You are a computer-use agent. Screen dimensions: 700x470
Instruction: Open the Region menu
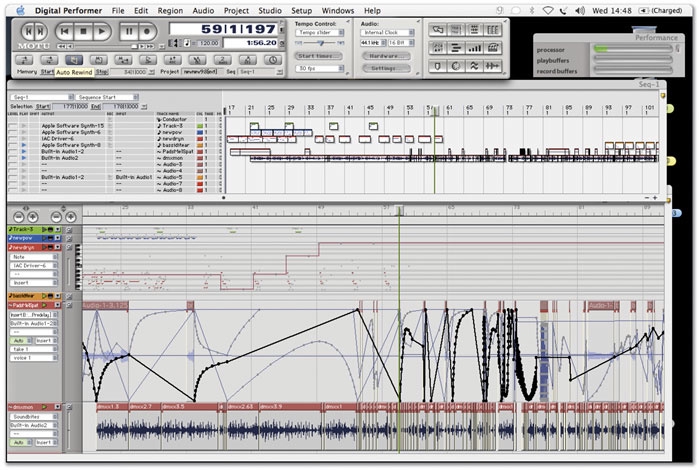[170, 11]
